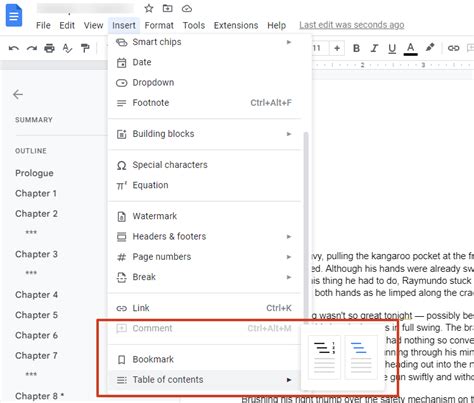Viewport: 474px width, 403px height.
Task: Move document to a folder icon
Action: (x=167, y=8)
